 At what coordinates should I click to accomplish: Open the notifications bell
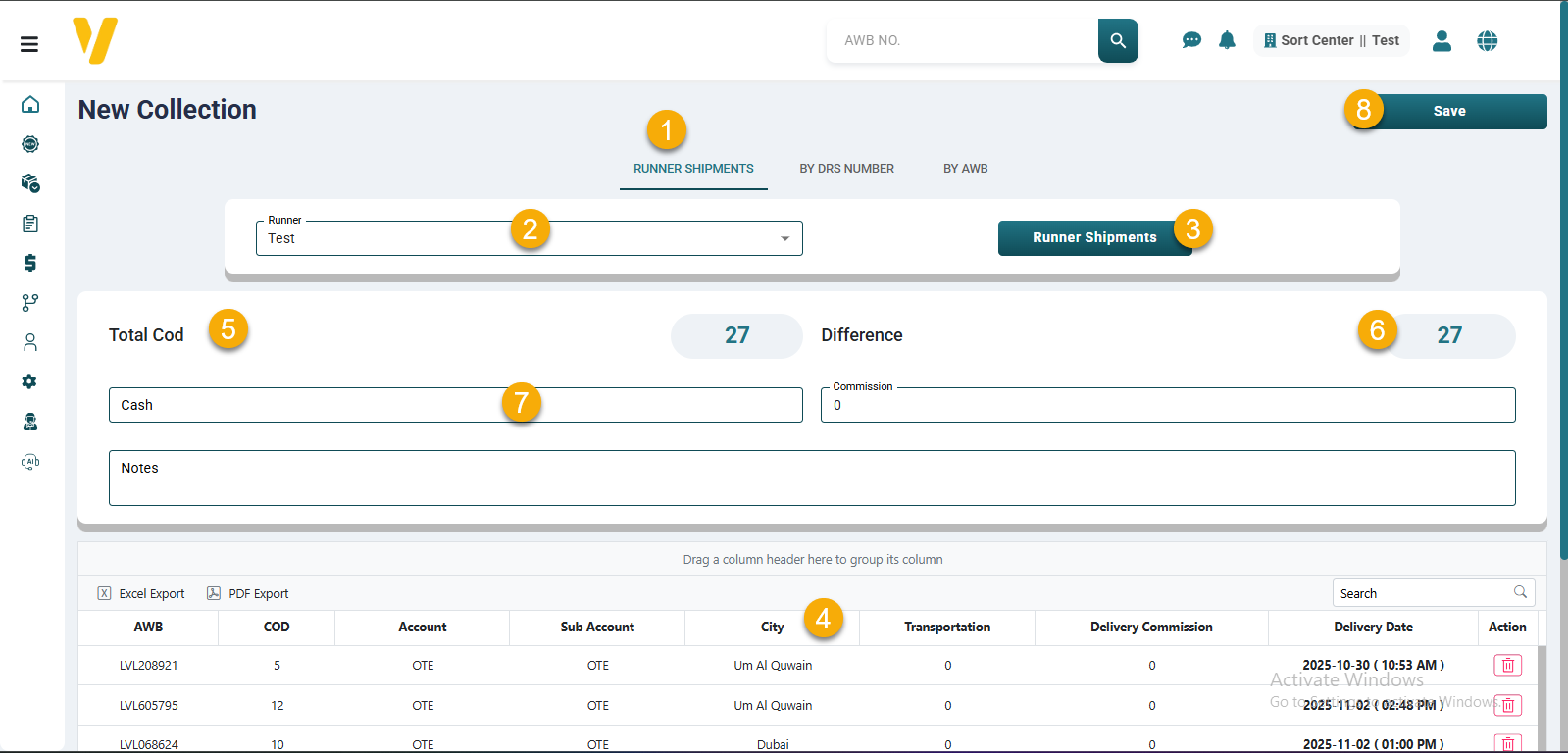[x=1227, y=40]
